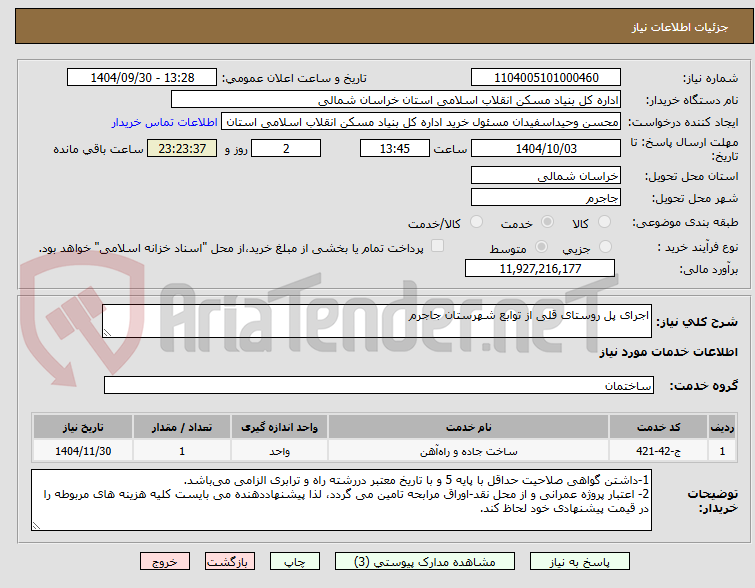Click the بازگشت back button
The height and width of the screenshot is (588, 755).
pyautogui.click(x=230, y=562)
